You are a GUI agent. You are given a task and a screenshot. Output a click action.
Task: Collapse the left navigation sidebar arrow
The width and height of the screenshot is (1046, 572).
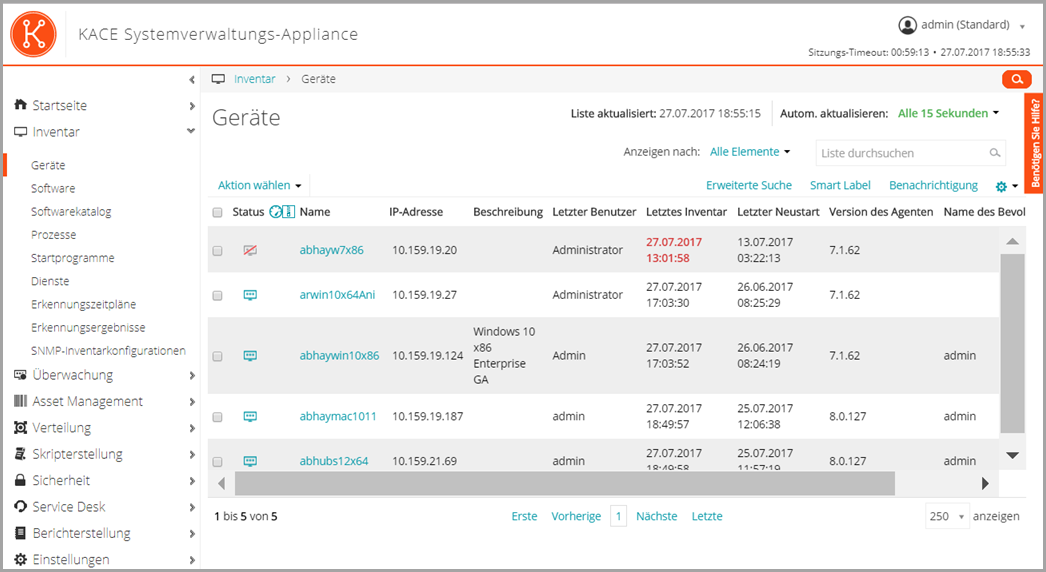tap(191, 80)
